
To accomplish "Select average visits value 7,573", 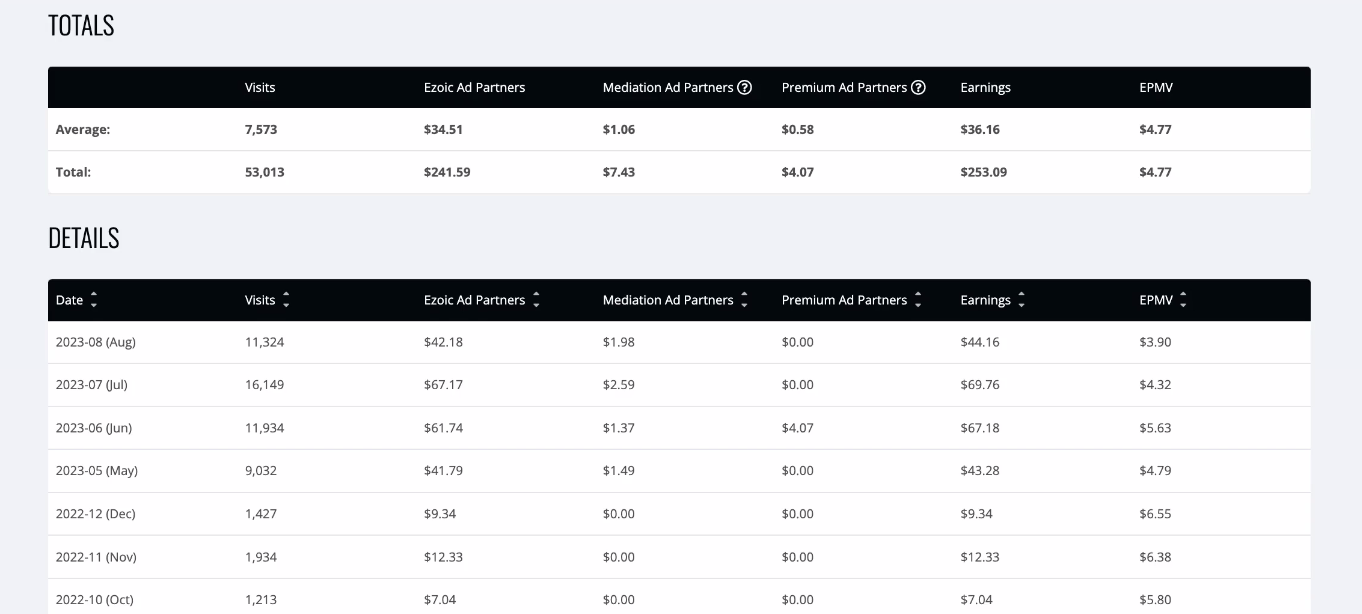I will (x=260, y=130).
